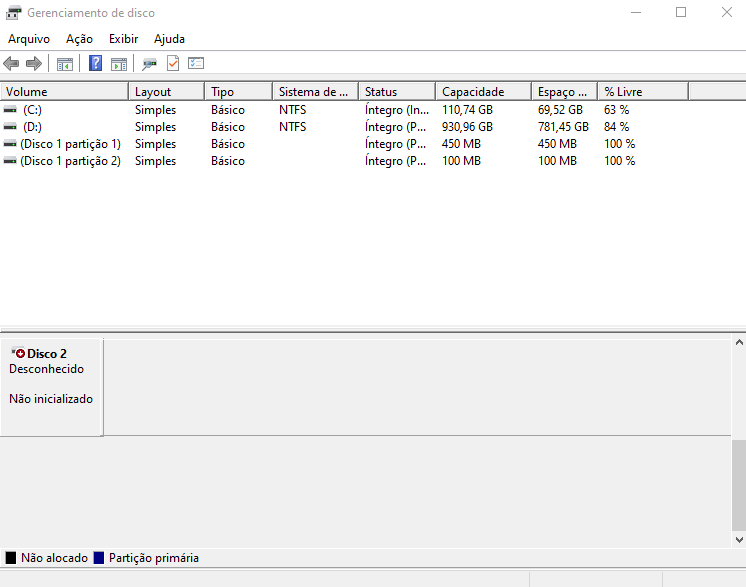Screen dimensions: 746x587
Task: Click the Não inicializado status text
Action: coord(51,399)
